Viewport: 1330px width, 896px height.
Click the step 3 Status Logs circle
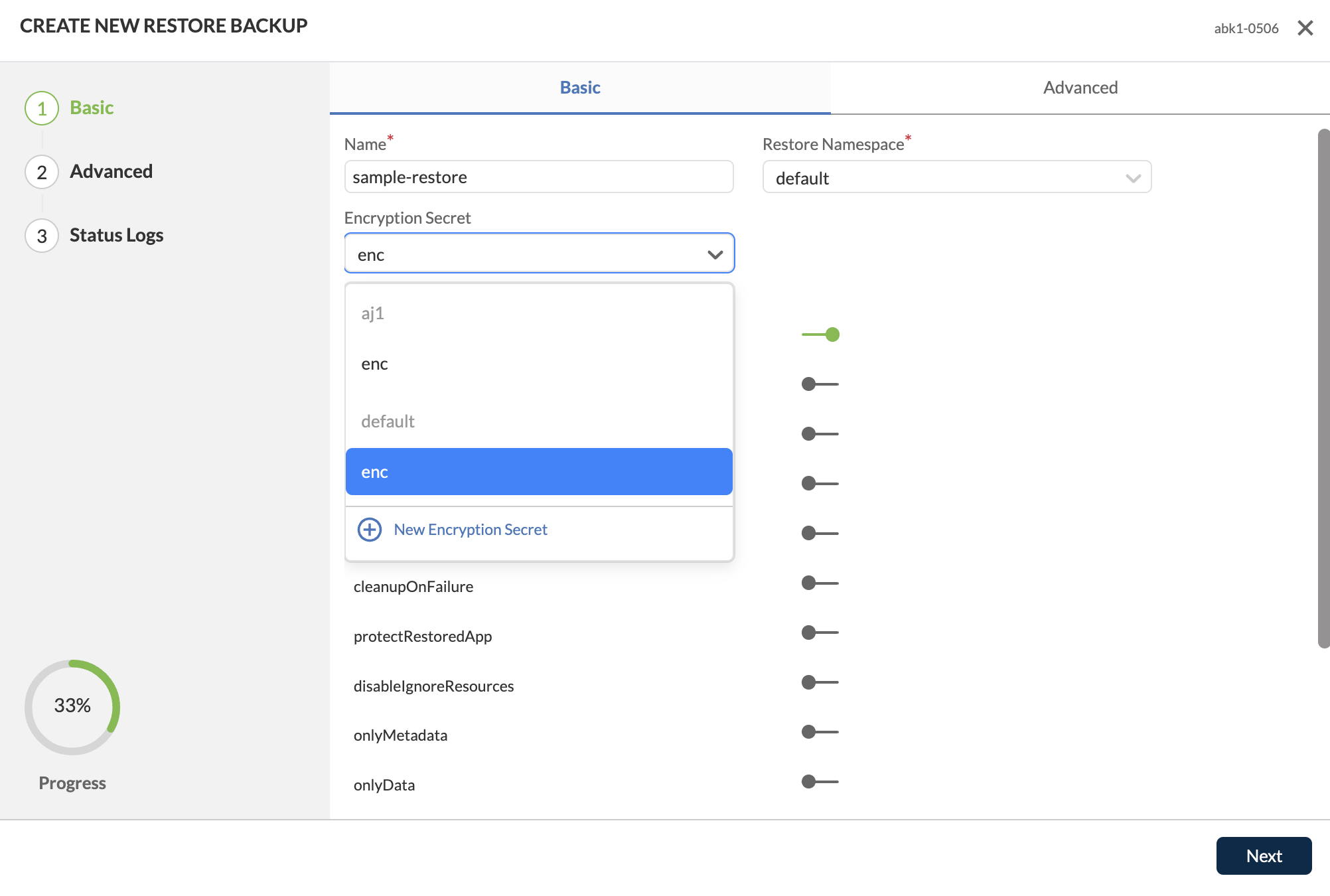coord(42,236)
